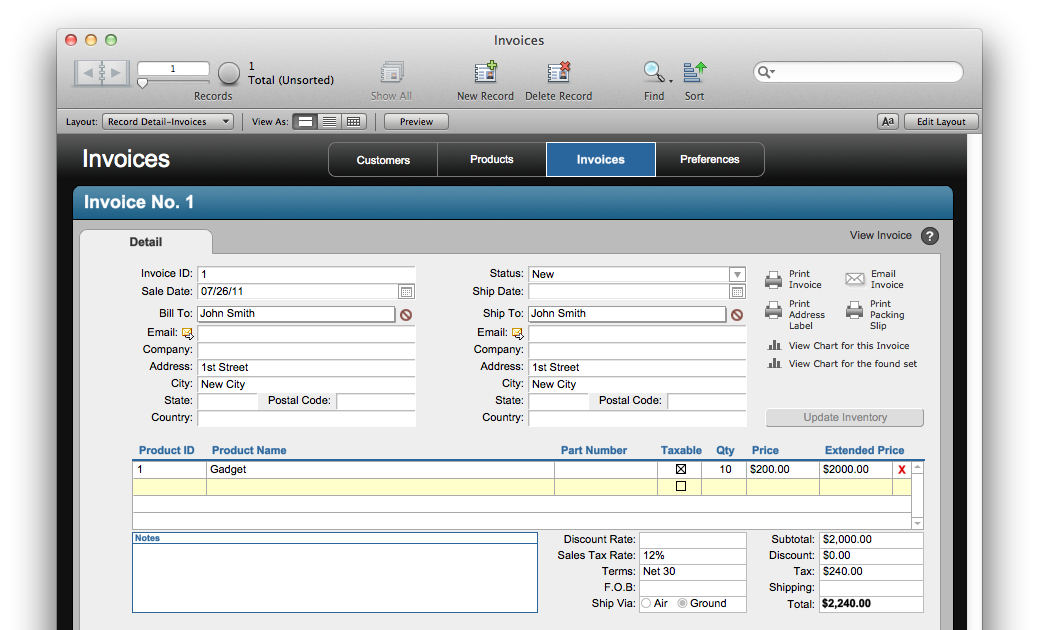Screen dimensions: 1039x630
Task: Click the Email Invoice envelope icon
Action: pyautogui.click(x=855, y=279)
